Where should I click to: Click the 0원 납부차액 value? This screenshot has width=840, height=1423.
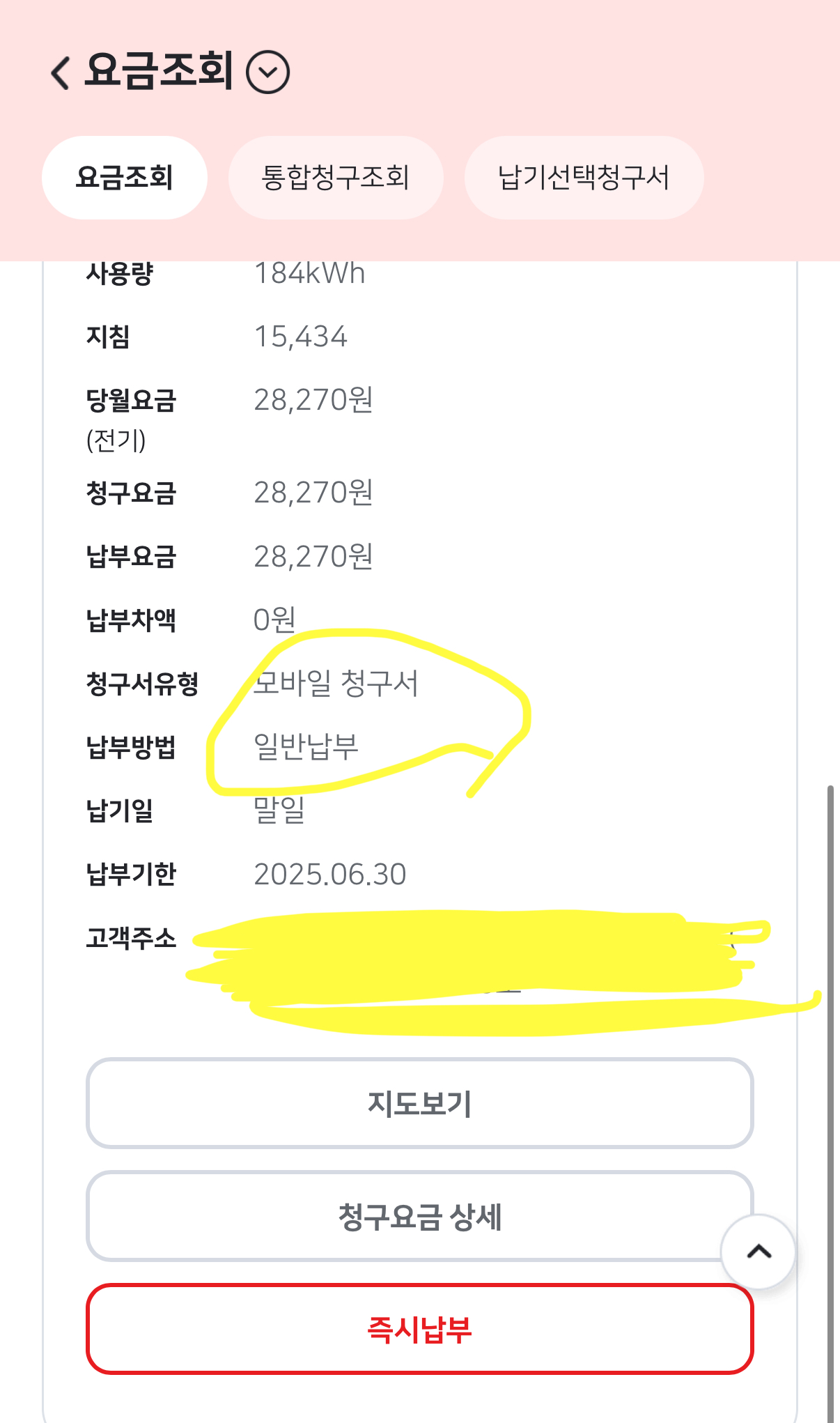click(x=274, y=620)
